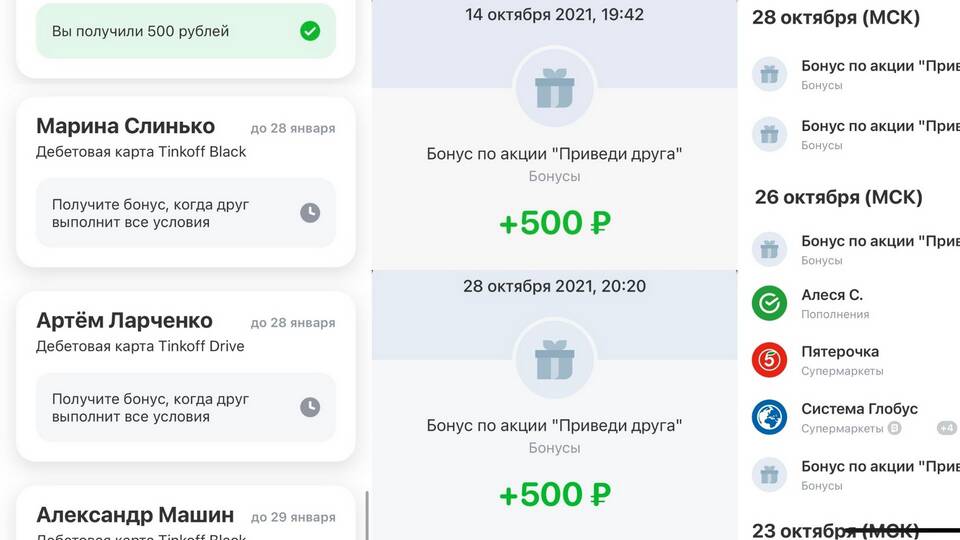Click the clock icon in Марина Слинько's card

point(310,212)
